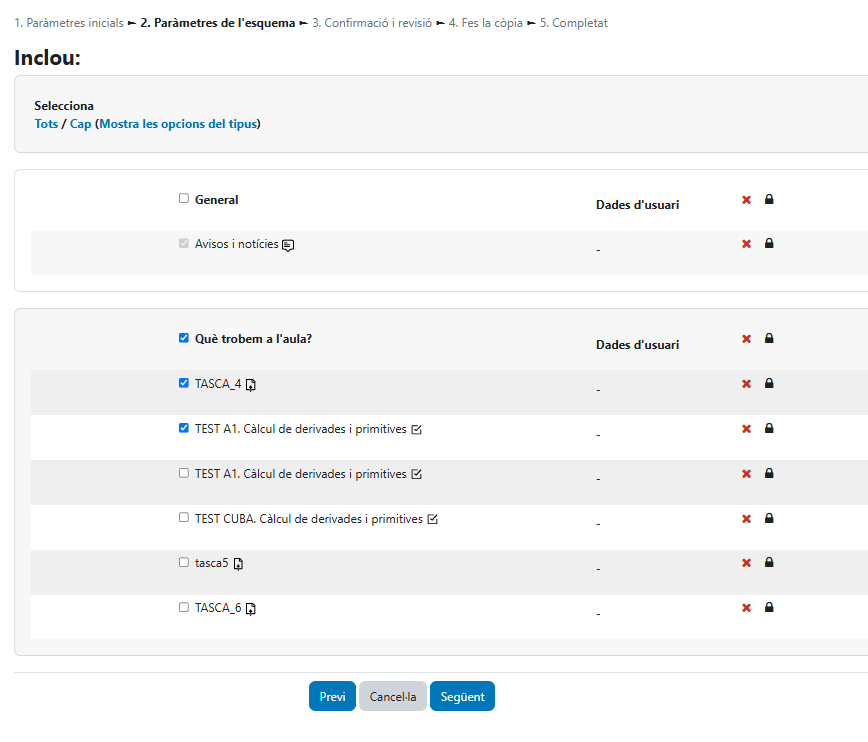Screen dimensions: 868x742
Task: Uncheck the Què trobem a l'aula? checkbox
Action: pyautogui.click(x=184, y=338)
